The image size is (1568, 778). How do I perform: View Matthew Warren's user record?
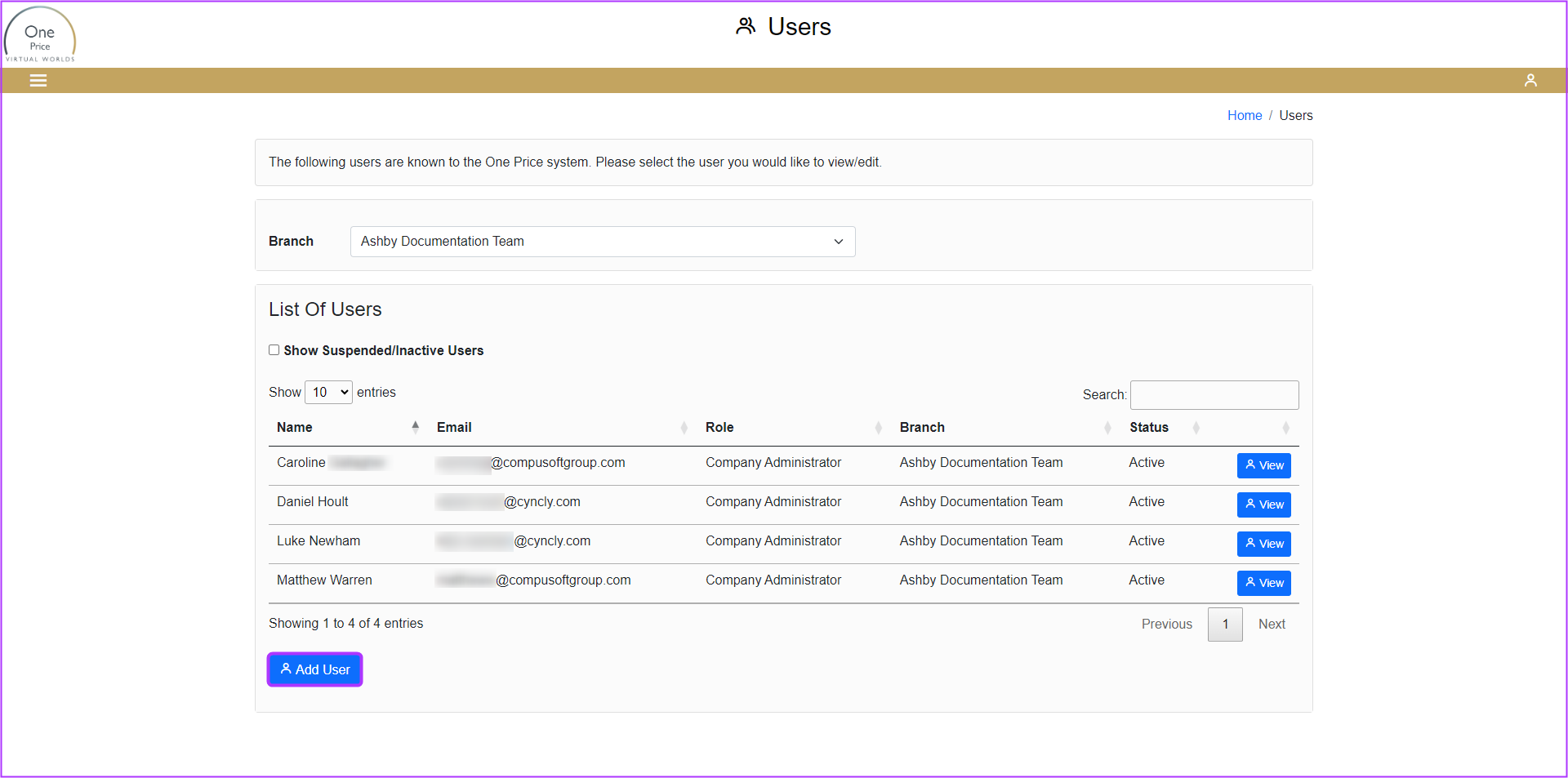tap(1263, 583)
